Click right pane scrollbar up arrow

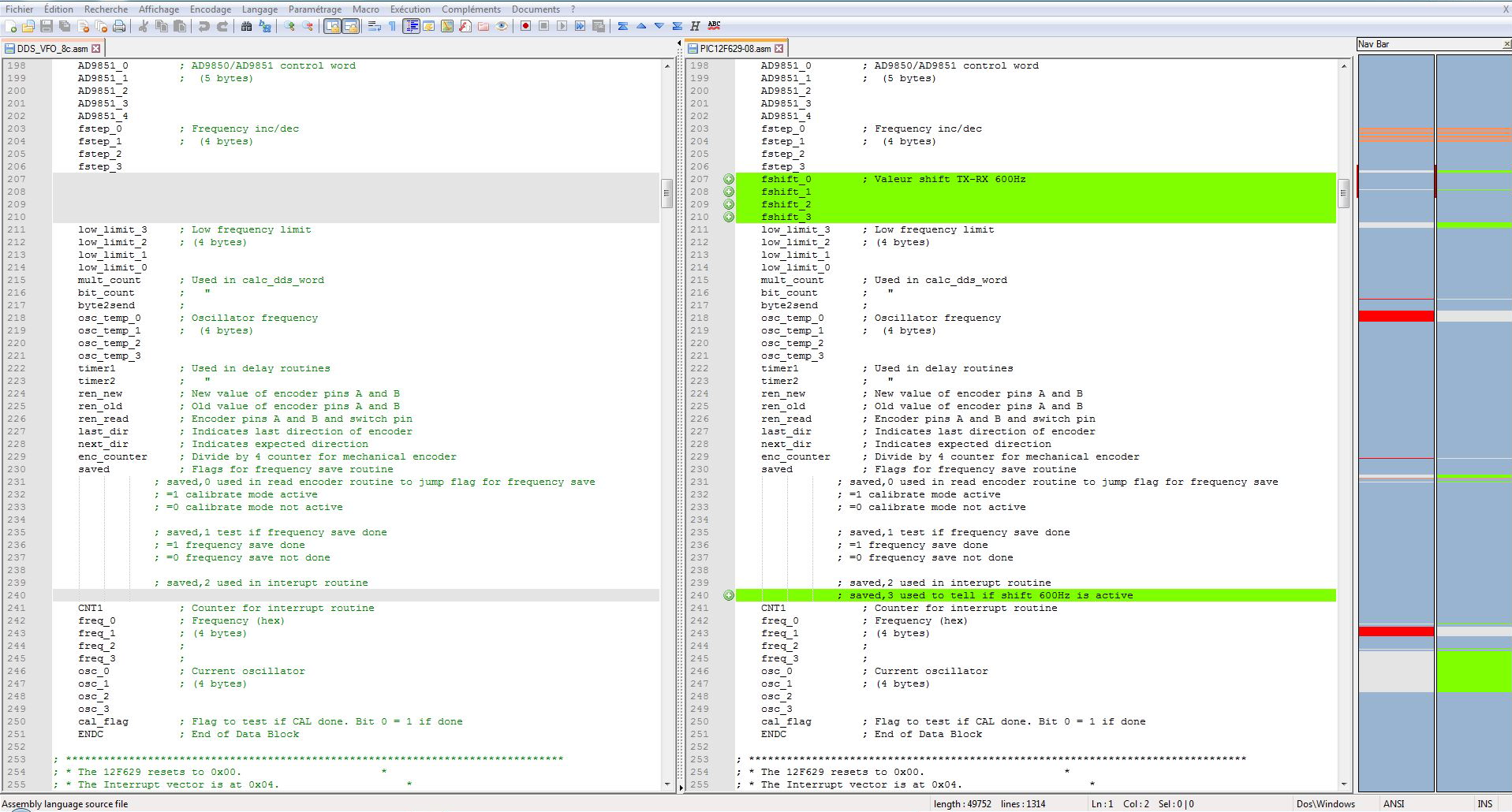1343,65
